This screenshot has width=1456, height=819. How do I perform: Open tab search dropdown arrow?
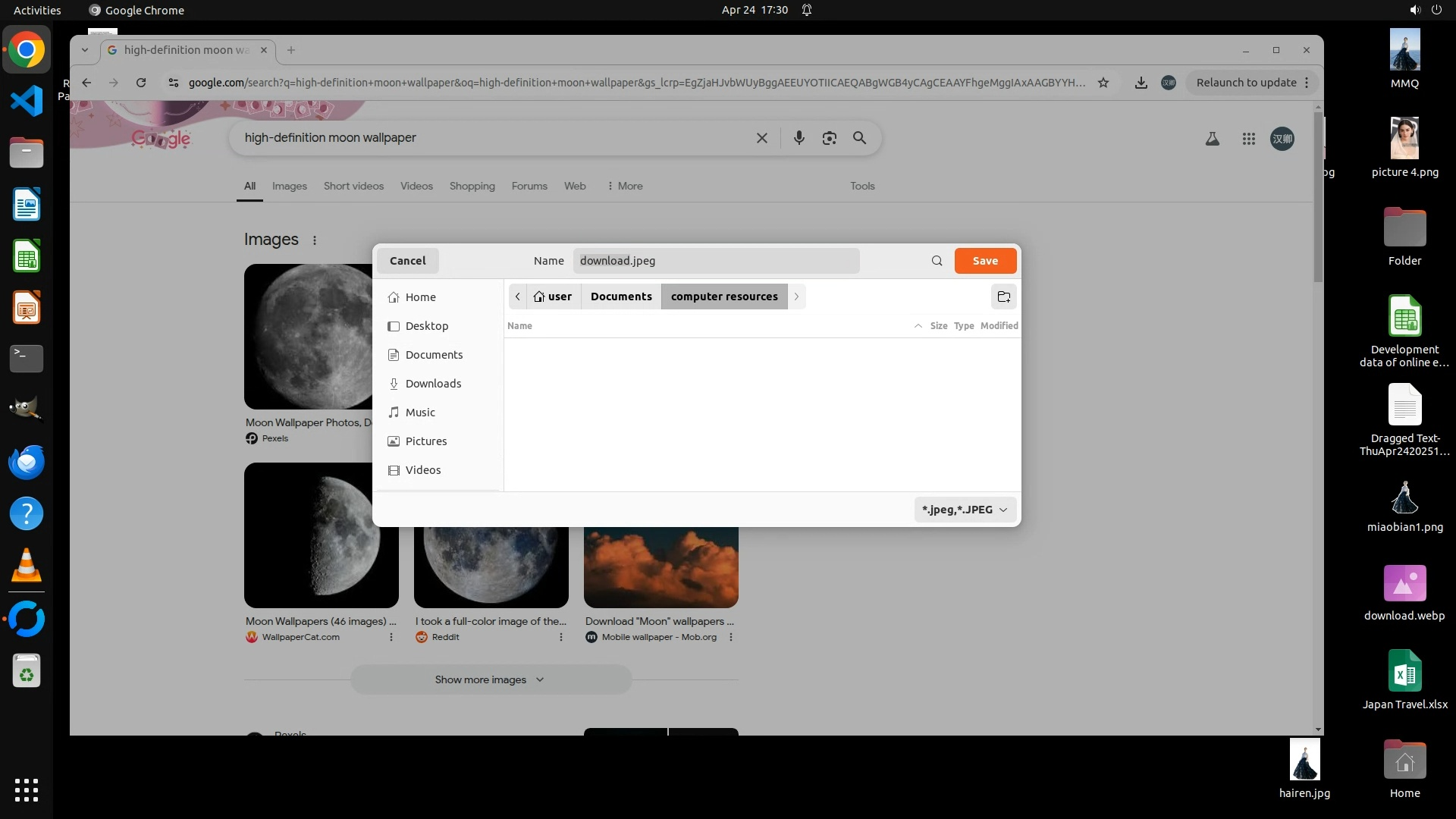tap(85, 50)
